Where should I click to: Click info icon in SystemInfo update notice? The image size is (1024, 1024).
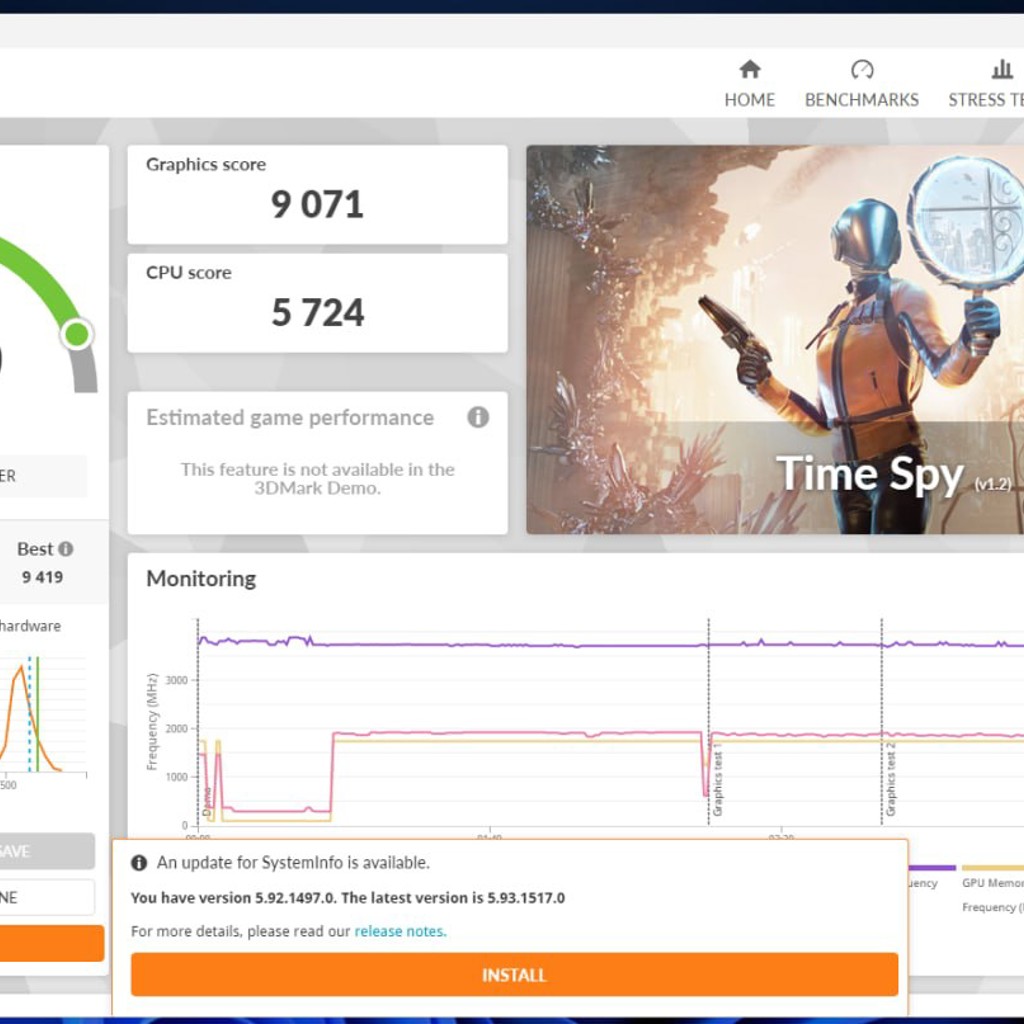[138, 863]
